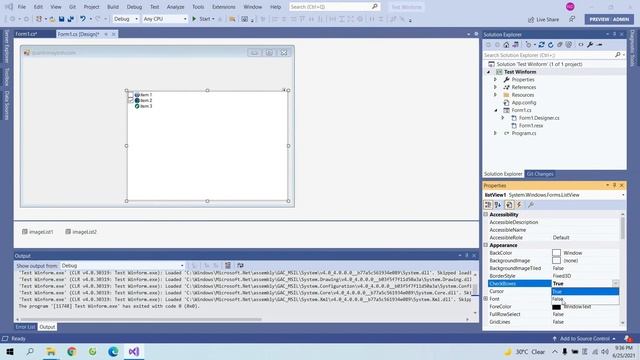Click the Live Share button
The width and height of the screenshot is (640, 360).
tap(543, 19)
